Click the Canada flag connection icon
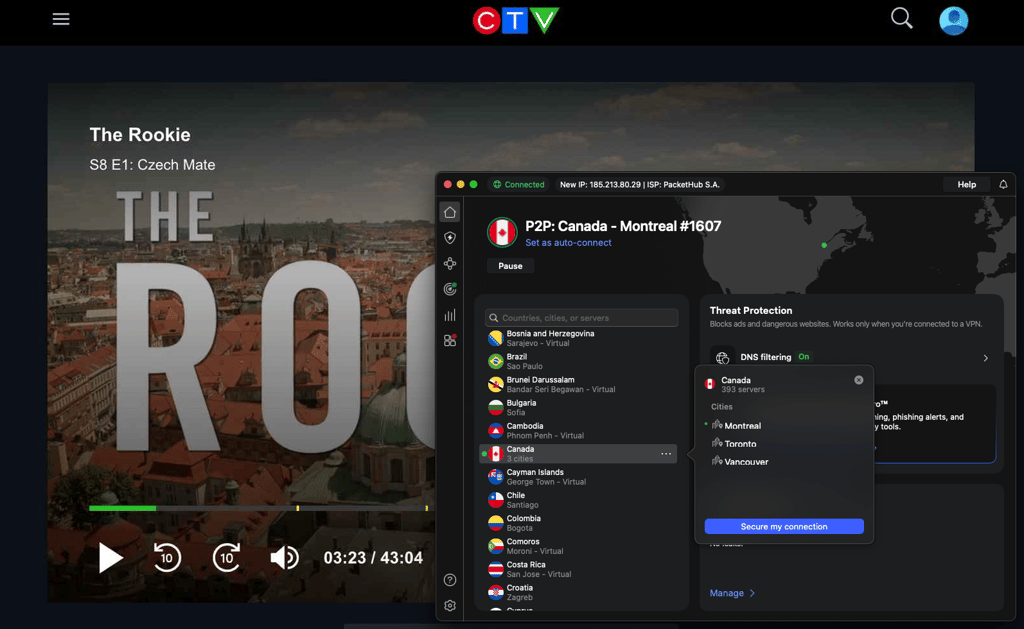1024x629 pixels. (x=502, y=233)
